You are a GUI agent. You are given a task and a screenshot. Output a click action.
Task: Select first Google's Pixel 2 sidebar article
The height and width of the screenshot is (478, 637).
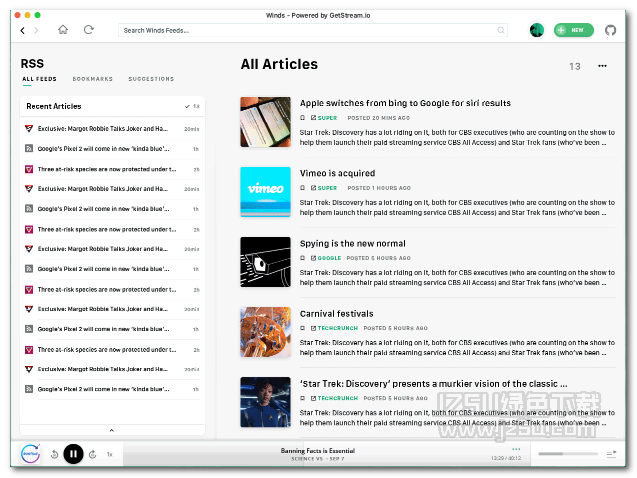[x=112, y=149]
